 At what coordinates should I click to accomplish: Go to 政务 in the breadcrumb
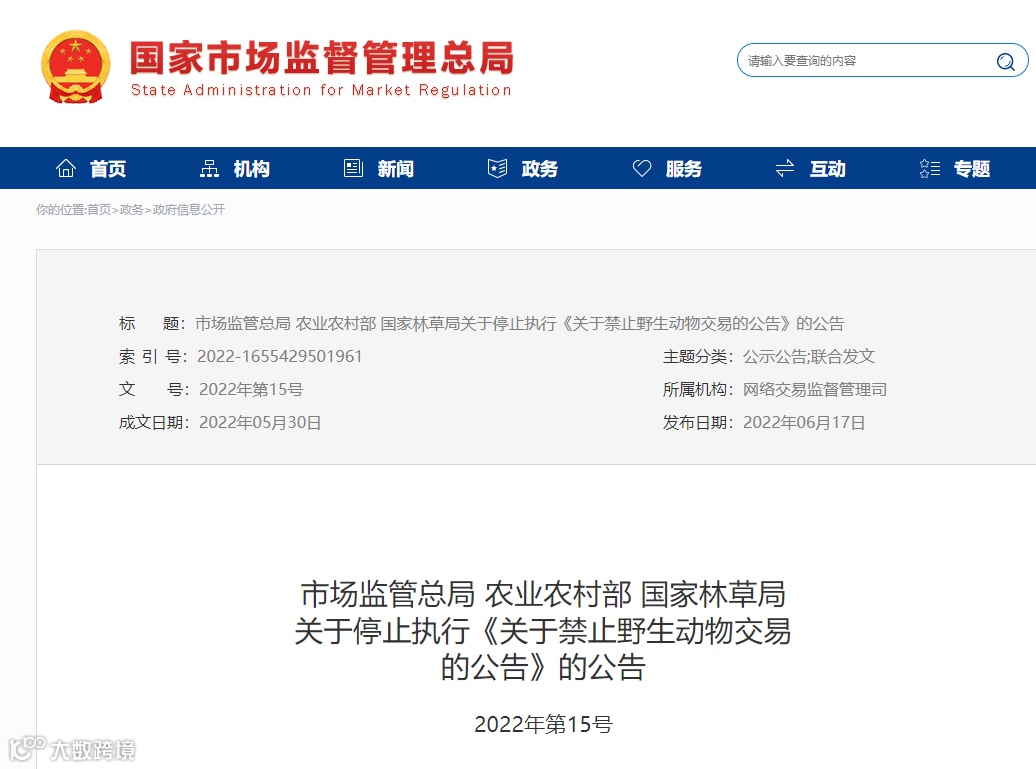tap(131, 209)
